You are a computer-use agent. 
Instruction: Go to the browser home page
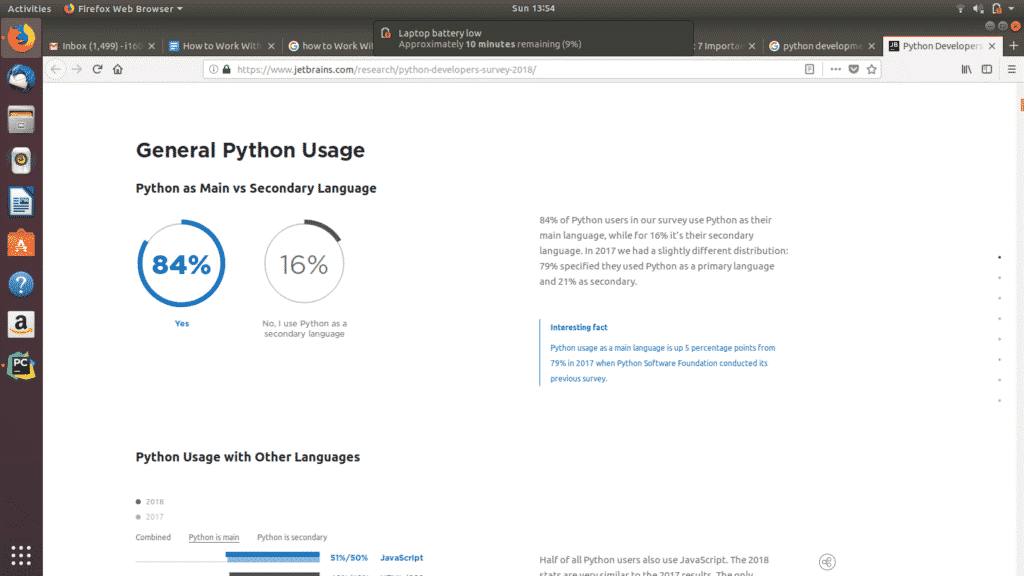click(119, 69)
